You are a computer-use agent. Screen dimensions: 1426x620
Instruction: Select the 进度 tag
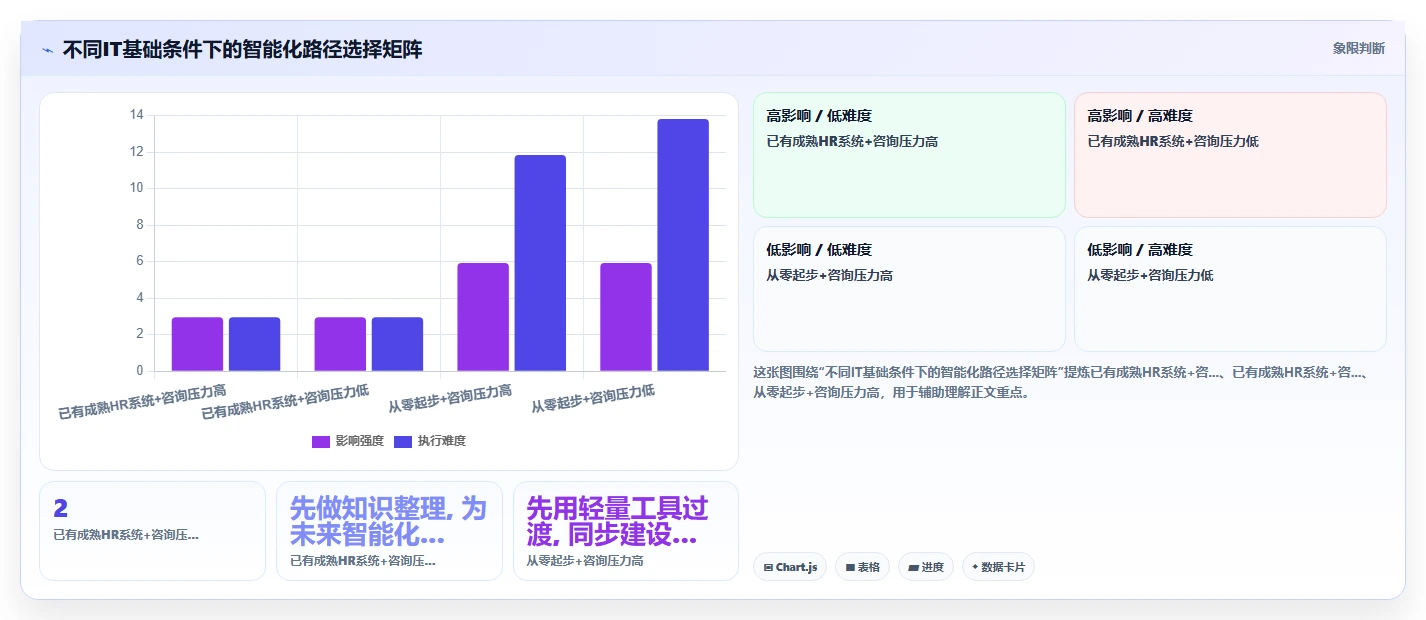point(925,567)
